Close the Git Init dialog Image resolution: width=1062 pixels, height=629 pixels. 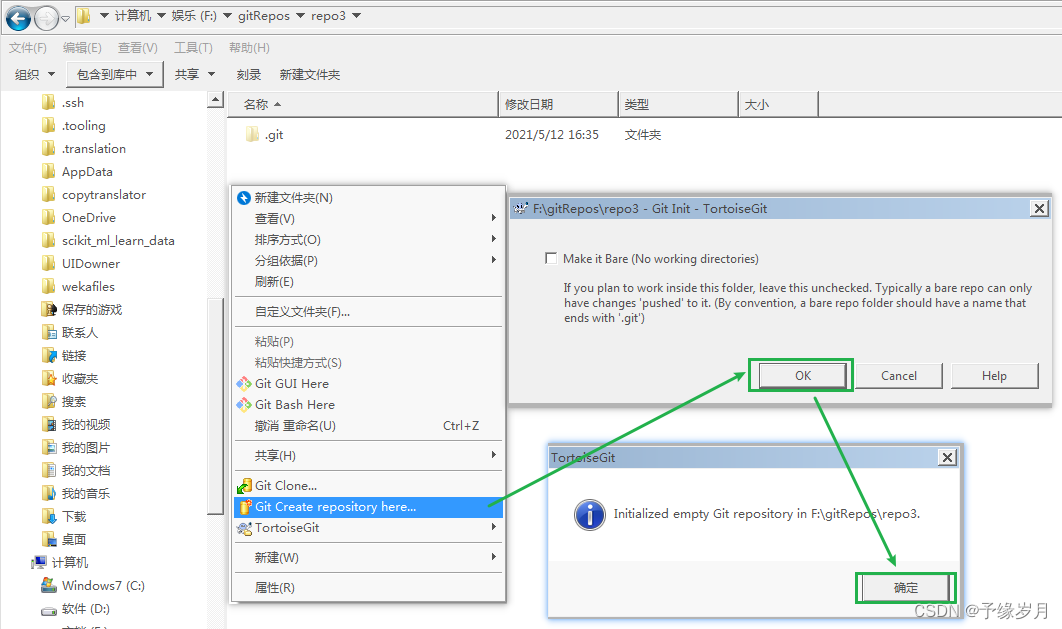tap(1039, 209)
